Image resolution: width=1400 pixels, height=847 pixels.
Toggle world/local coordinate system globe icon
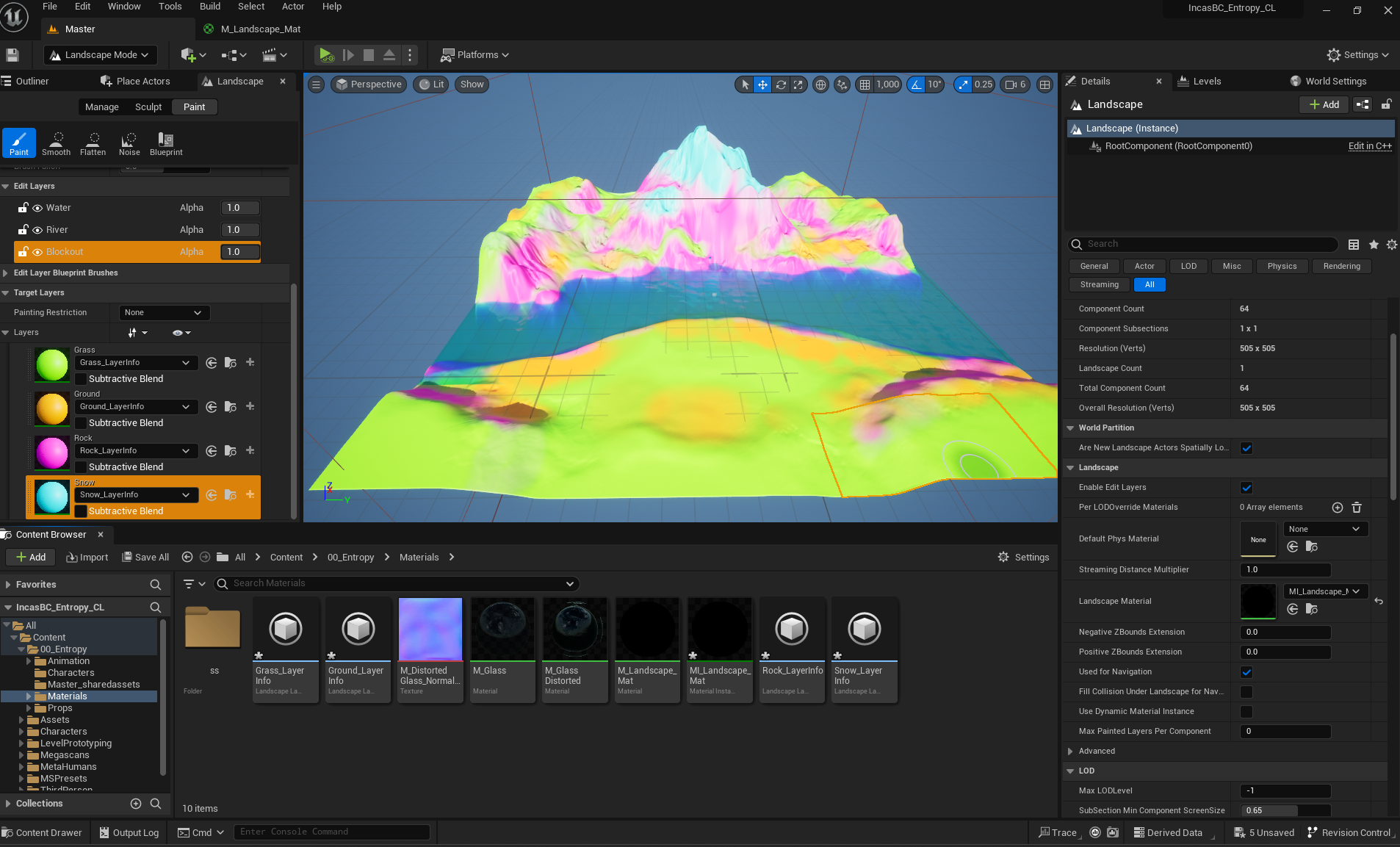tap(821, 84)
